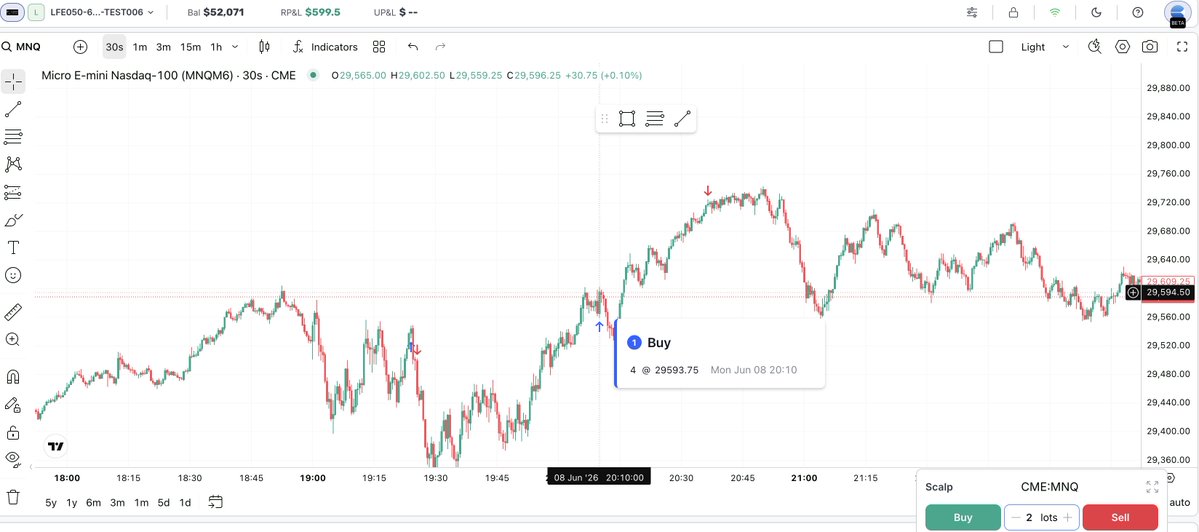Select the XABCD pattern tool
Viewport: 1199px width, 532px height.
point(13,164)
